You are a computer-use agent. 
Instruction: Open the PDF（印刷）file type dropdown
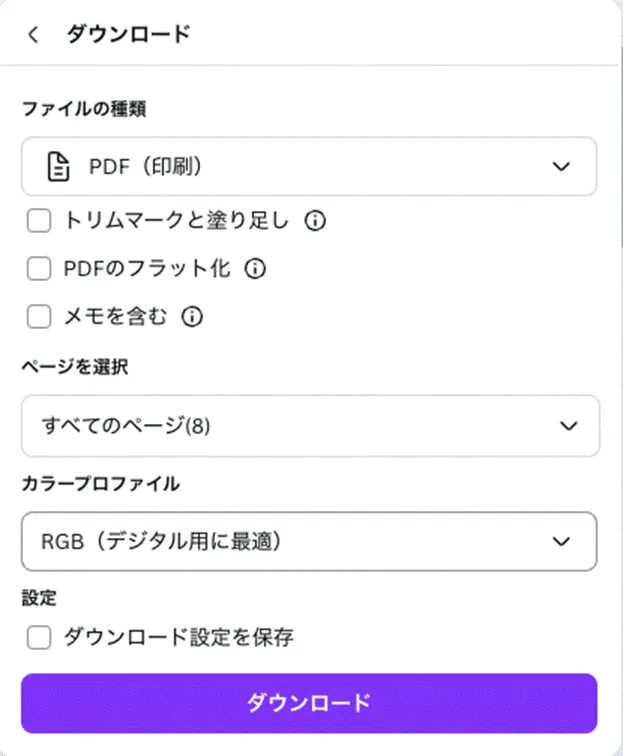[309, 167]
